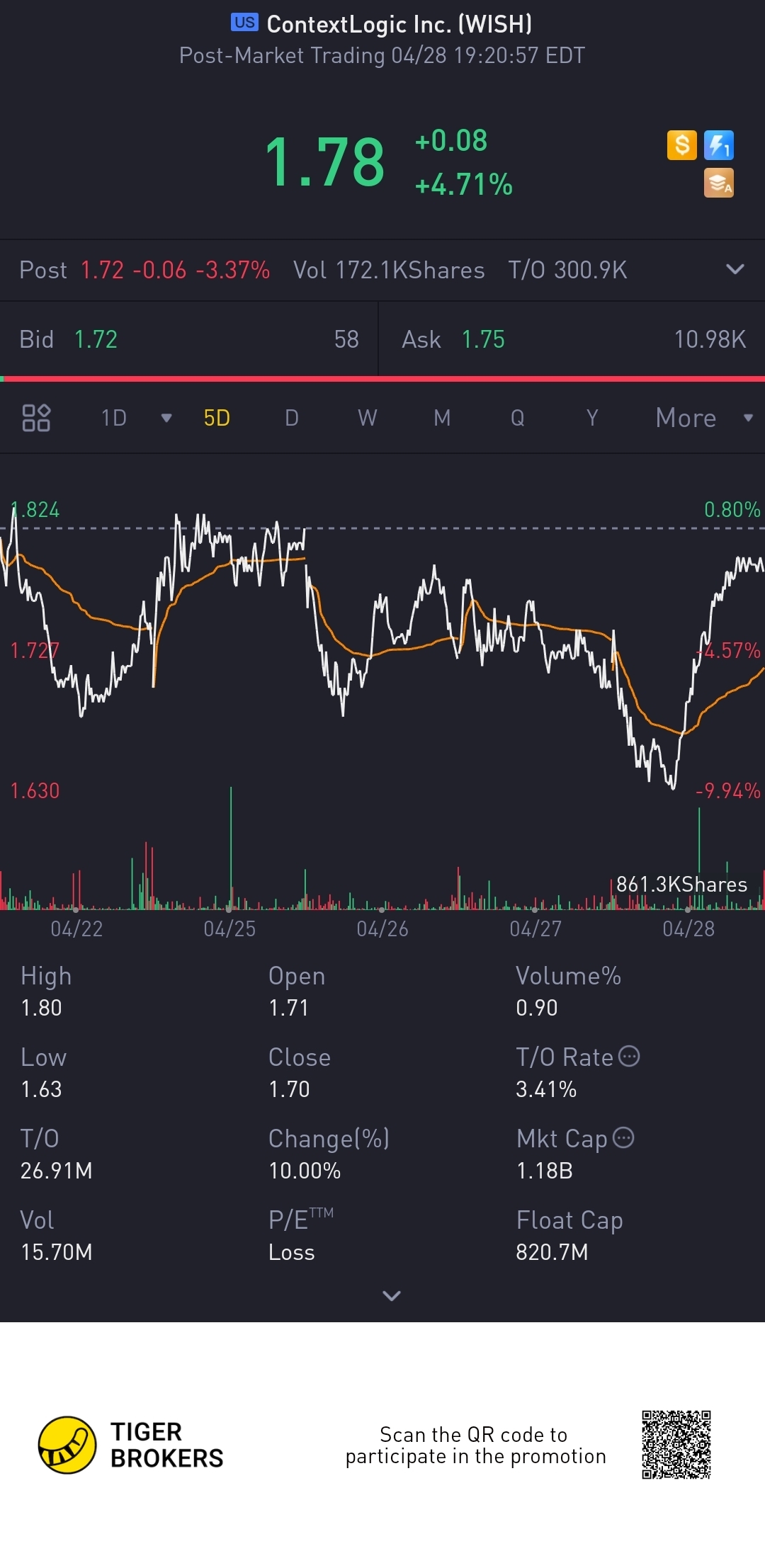Select the 1D chart tab
The width and height of the screenshot is (765, 1568).
point(113,418)
